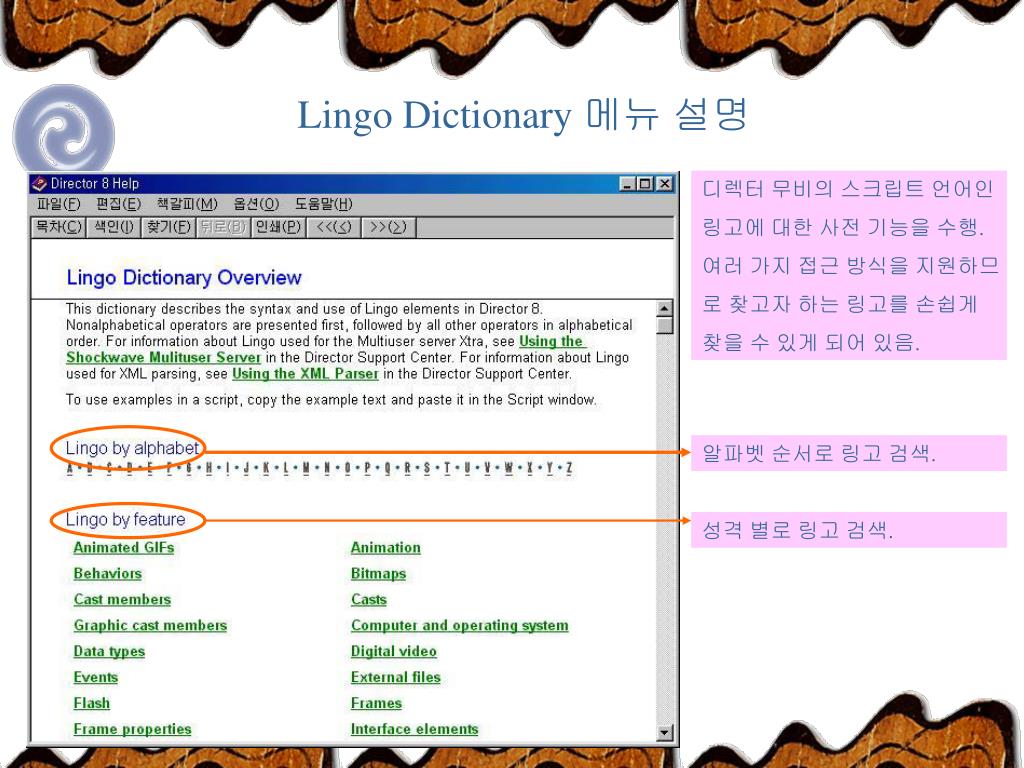This screenshot has height=768, width=1024.
Task: Jump to letter Y in alphabet index
Action: (549, 468)
